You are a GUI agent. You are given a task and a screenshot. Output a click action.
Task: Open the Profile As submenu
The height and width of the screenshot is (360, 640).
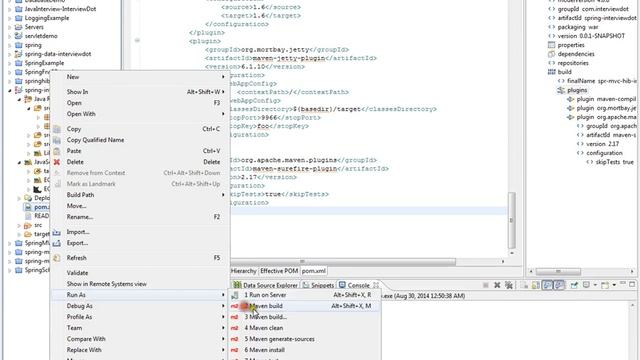(139, 317)
